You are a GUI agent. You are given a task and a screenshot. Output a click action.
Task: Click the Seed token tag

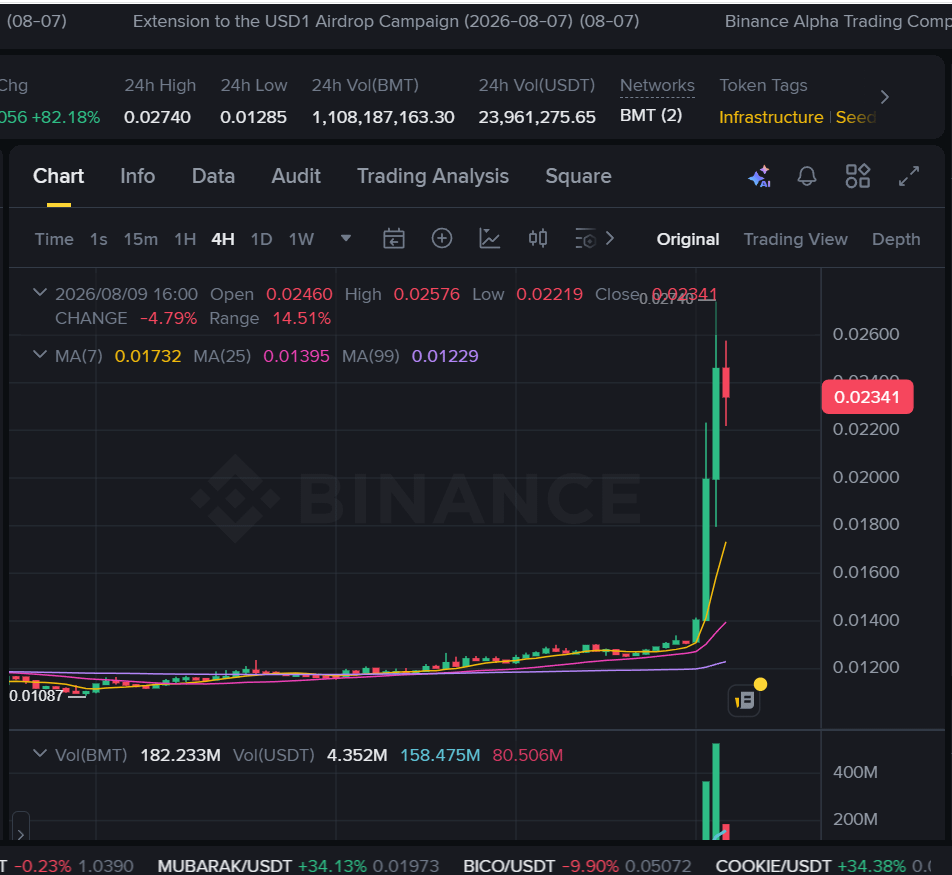coord(856,117)
